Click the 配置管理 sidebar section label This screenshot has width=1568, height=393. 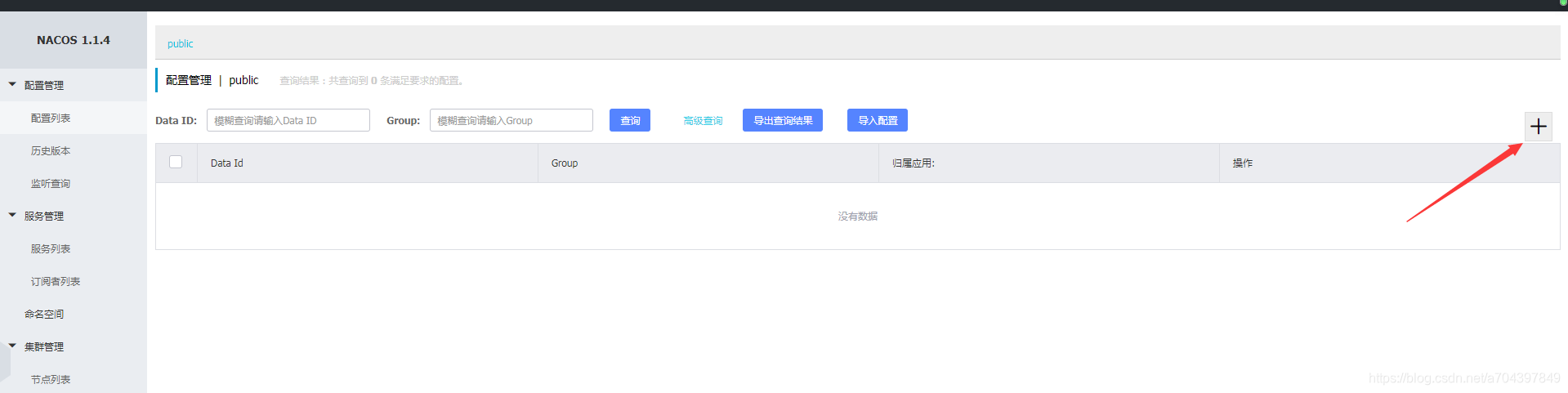(44, 85)
